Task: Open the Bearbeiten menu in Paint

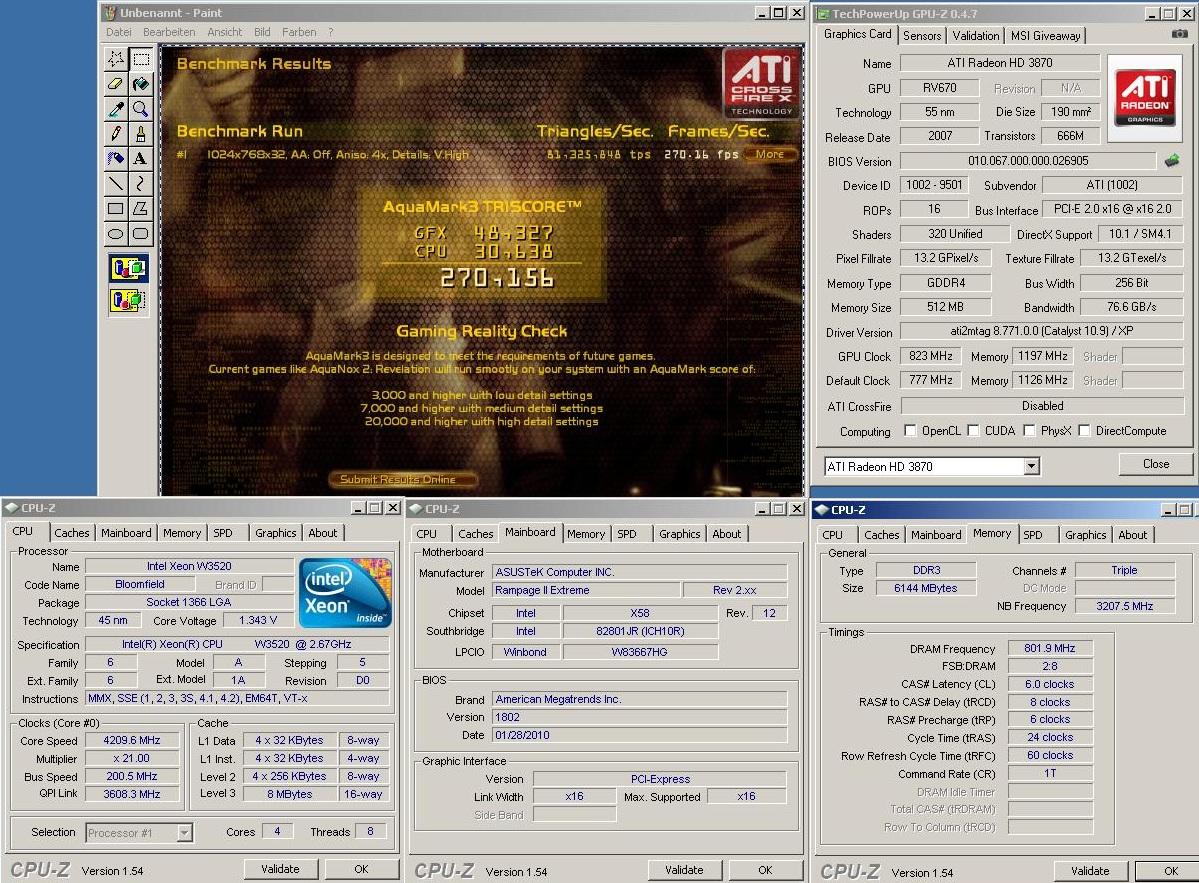Action: (169, 32)
